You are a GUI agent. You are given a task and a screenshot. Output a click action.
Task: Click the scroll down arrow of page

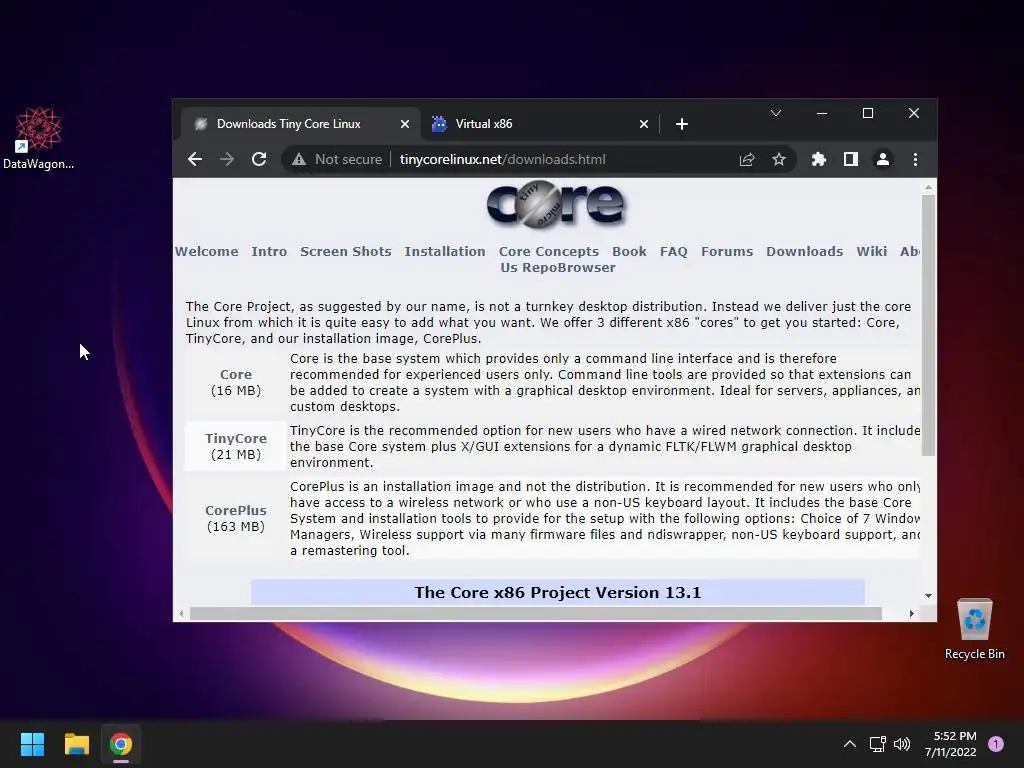click(928, 596)
